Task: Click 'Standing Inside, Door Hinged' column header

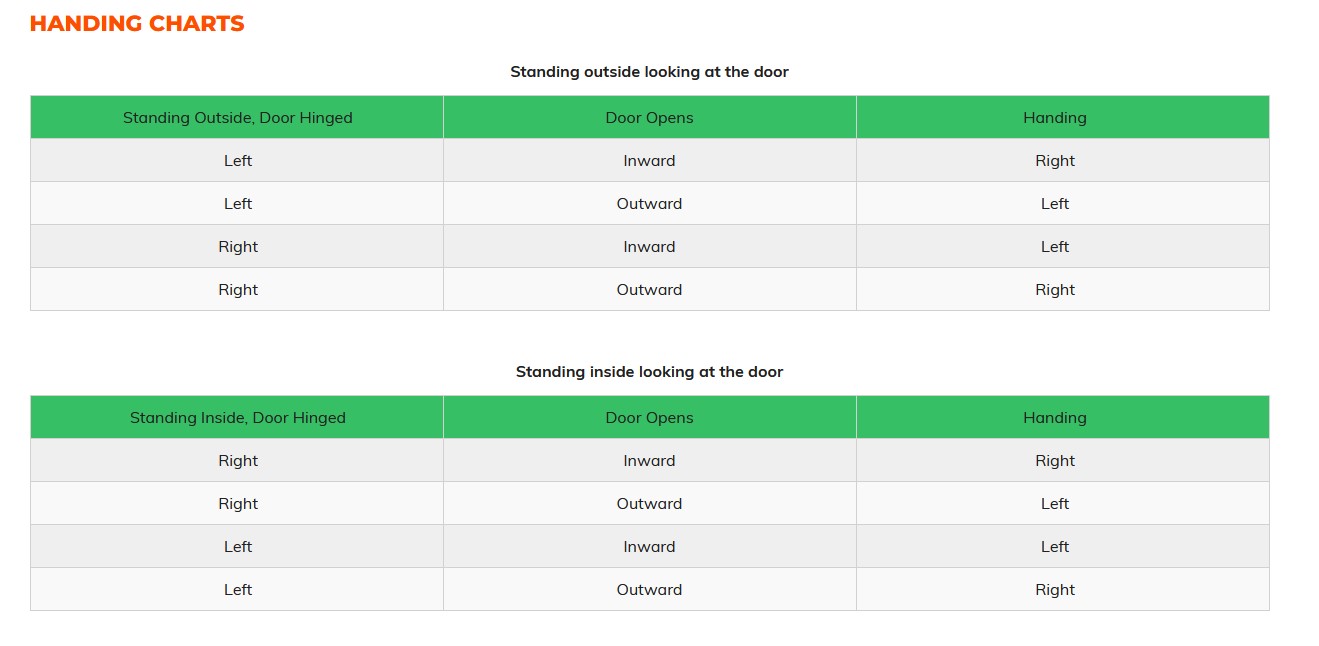Action: click(237, 417)
